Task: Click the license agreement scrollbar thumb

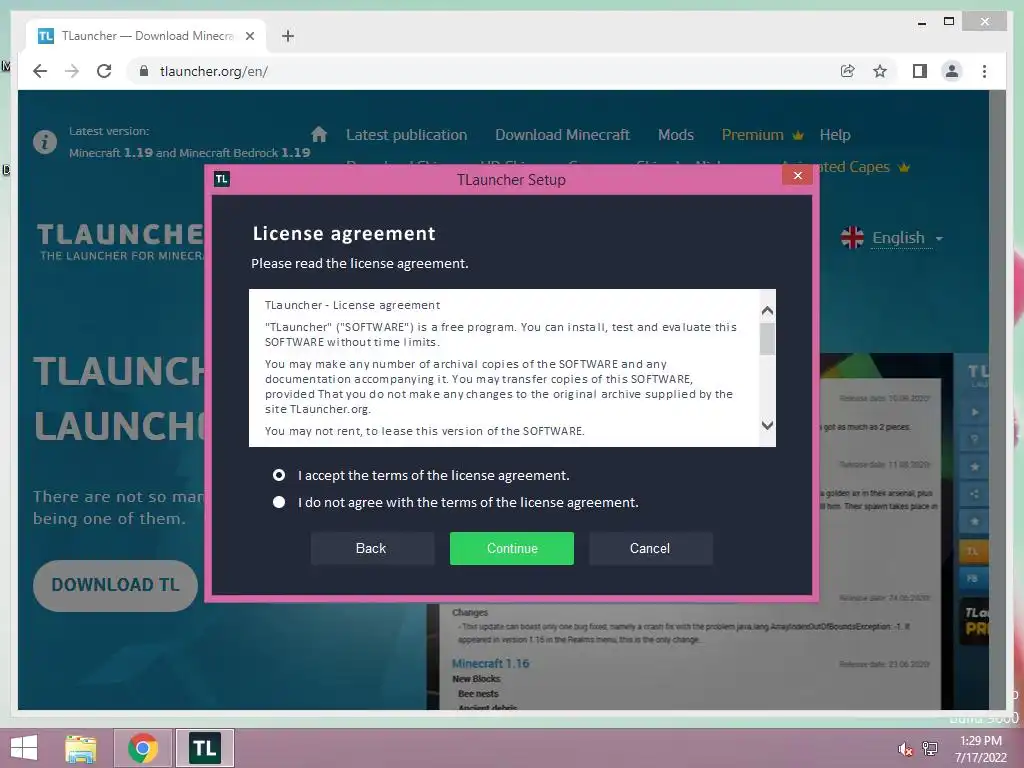Action: pos(767,339)
